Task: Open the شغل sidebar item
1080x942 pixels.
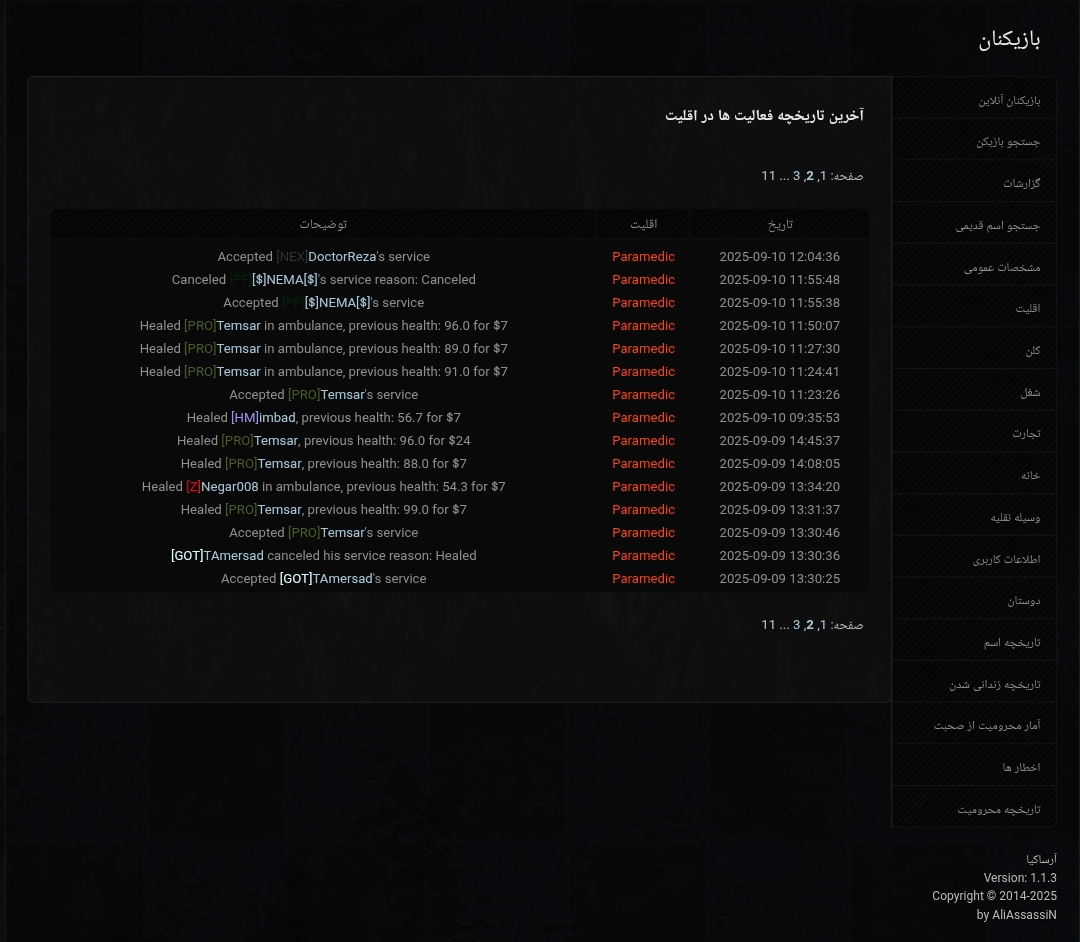Action: (973, 390)
